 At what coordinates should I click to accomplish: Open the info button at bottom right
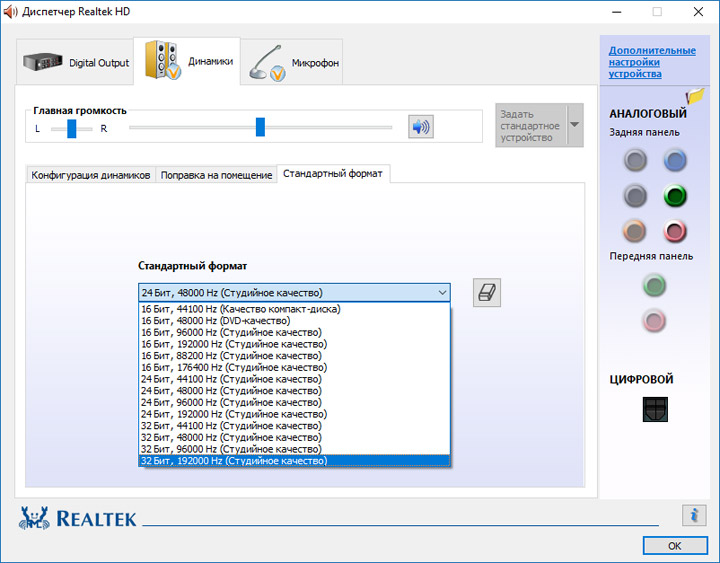(x=694, y=515)
